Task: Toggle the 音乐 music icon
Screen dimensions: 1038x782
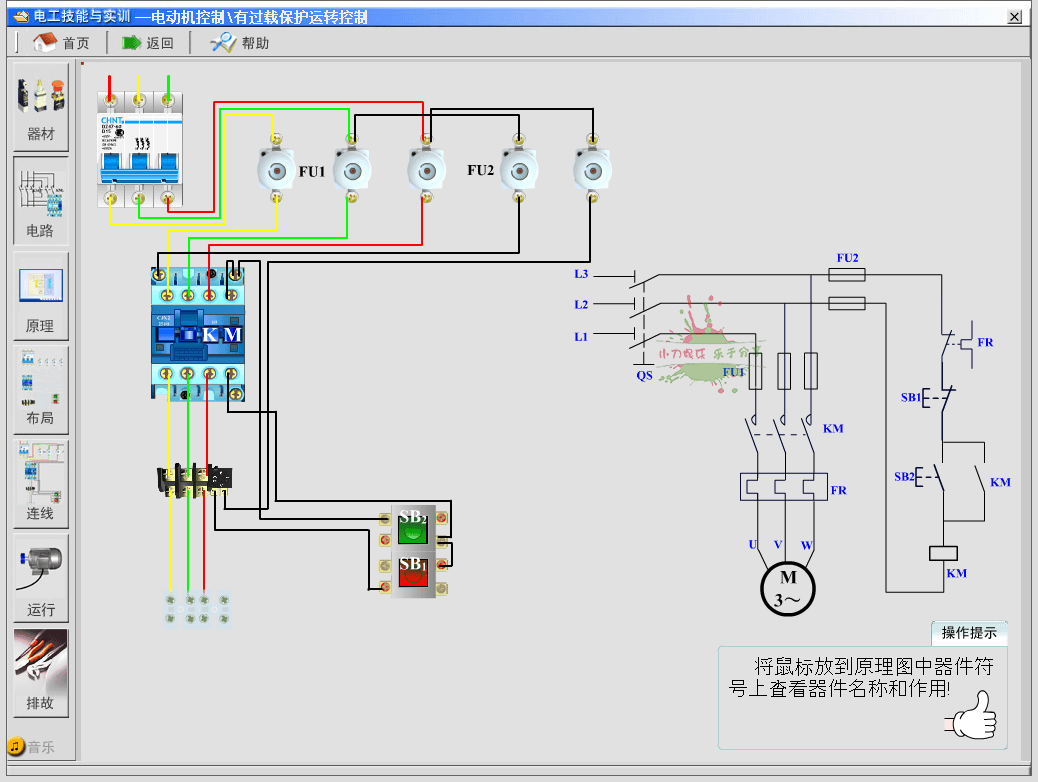Action: point(17,747)
